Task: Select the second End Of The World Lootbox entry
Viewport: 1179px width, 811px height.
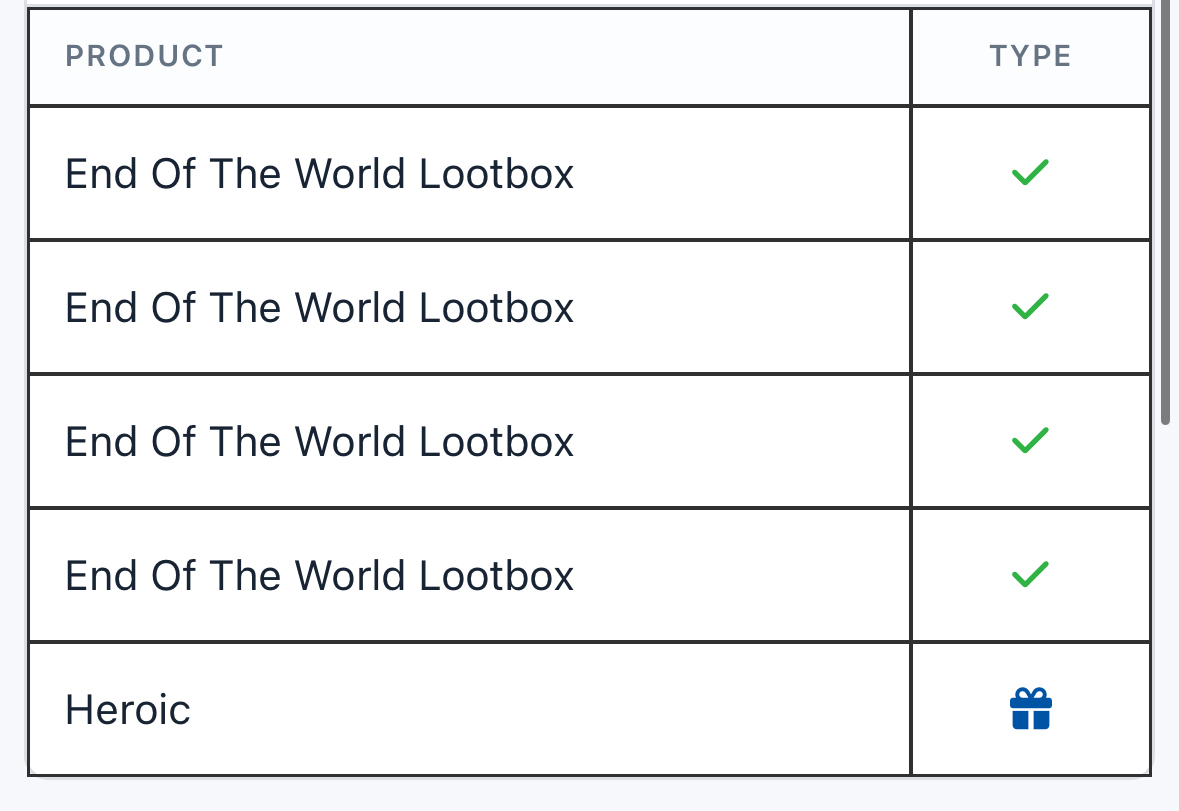Action: 320,307
